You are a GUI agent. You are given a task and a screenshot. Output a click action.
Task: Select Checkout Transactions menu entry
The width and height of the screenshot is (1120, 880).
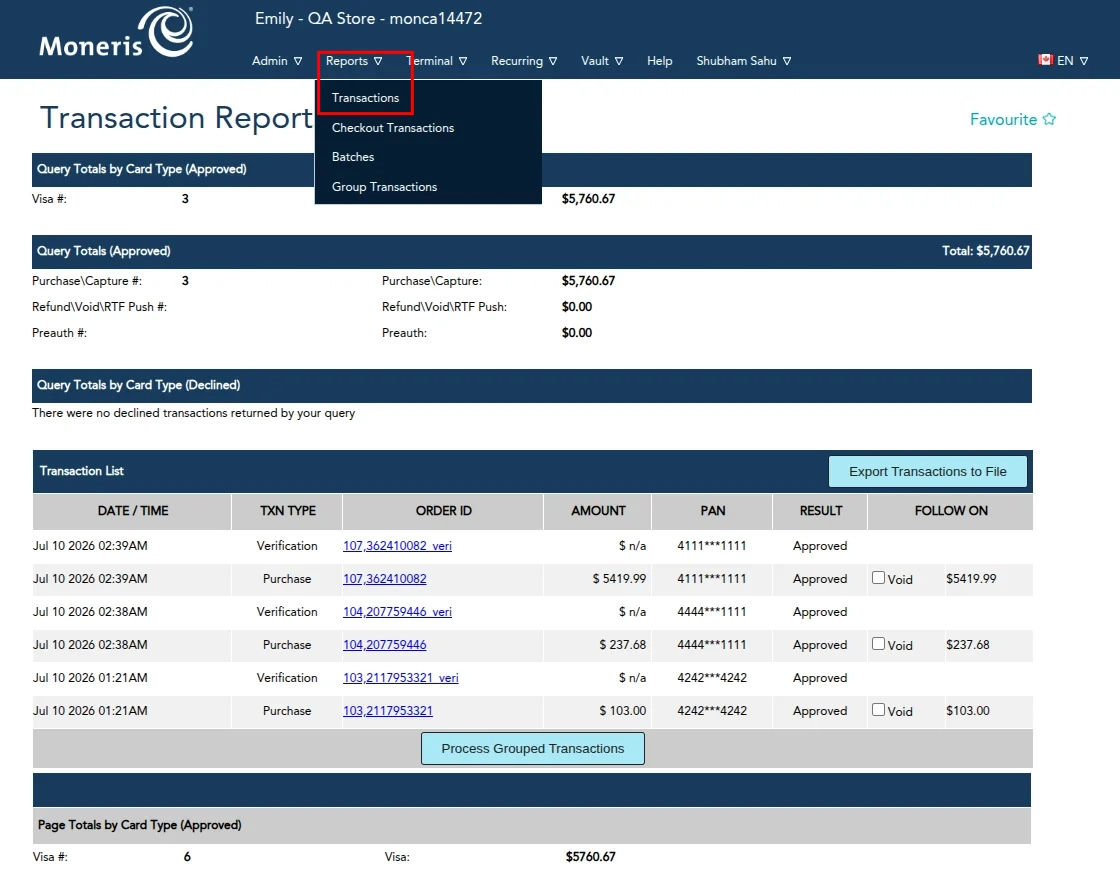393,128
